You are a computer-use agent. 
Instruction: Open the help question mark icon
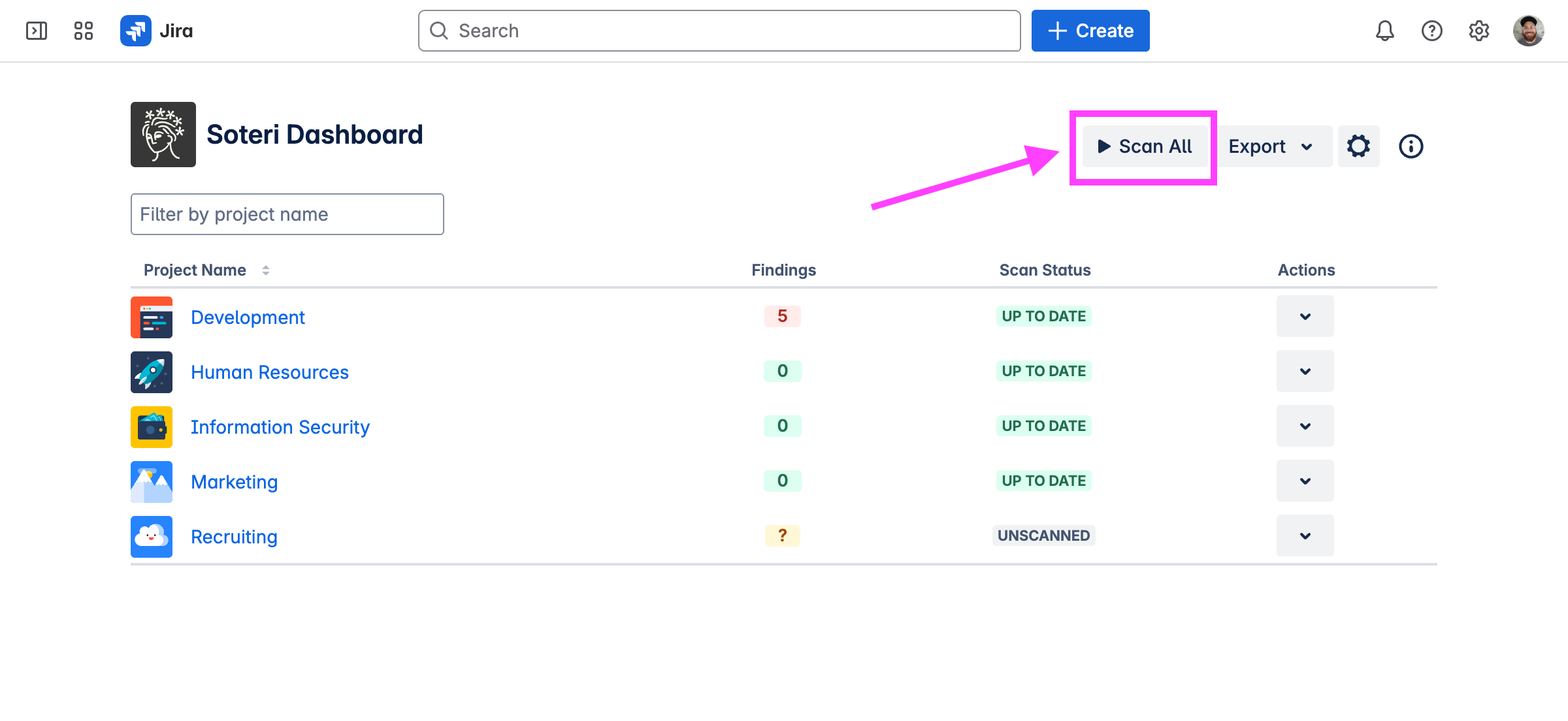(1431, 31)
